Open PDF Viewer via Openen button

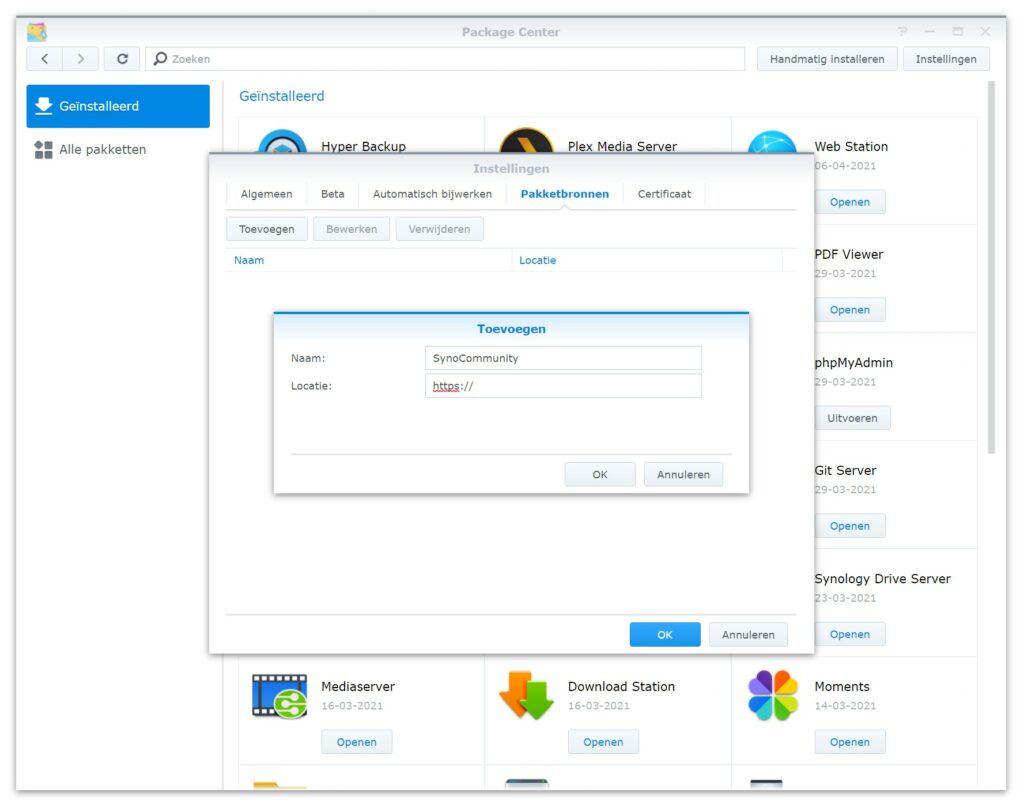850,310
